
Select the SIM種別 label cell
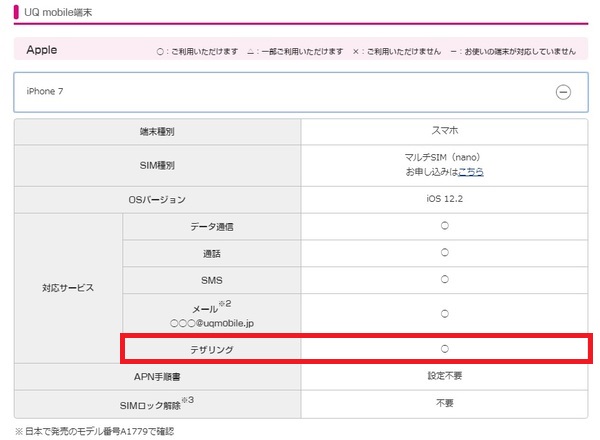157,166
